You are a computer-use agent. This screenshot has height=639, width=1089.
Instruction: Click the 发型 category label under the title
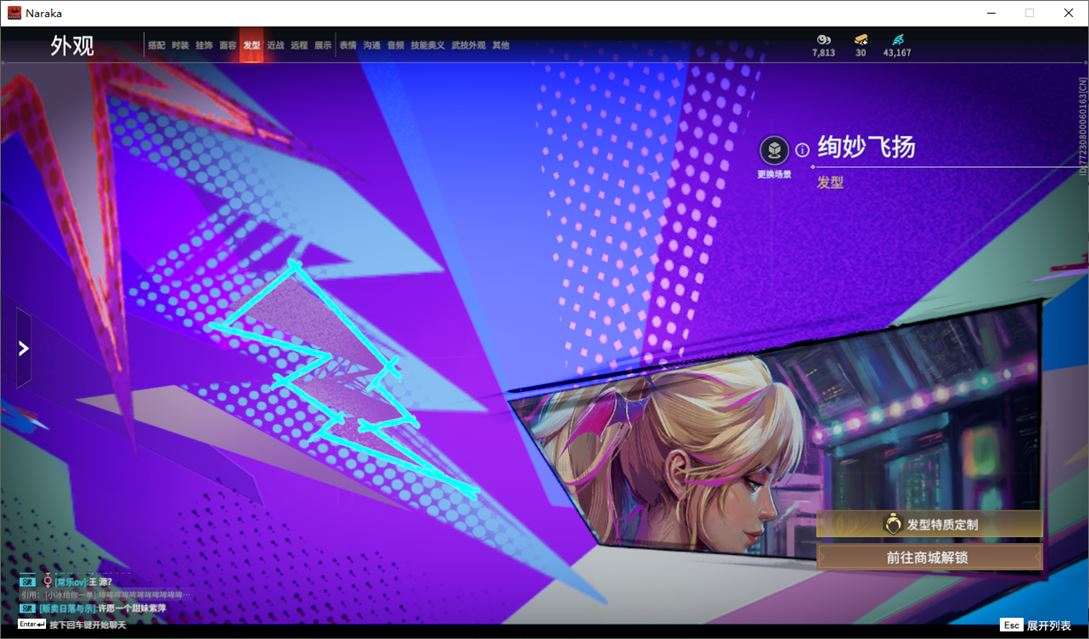click(830, 182)
